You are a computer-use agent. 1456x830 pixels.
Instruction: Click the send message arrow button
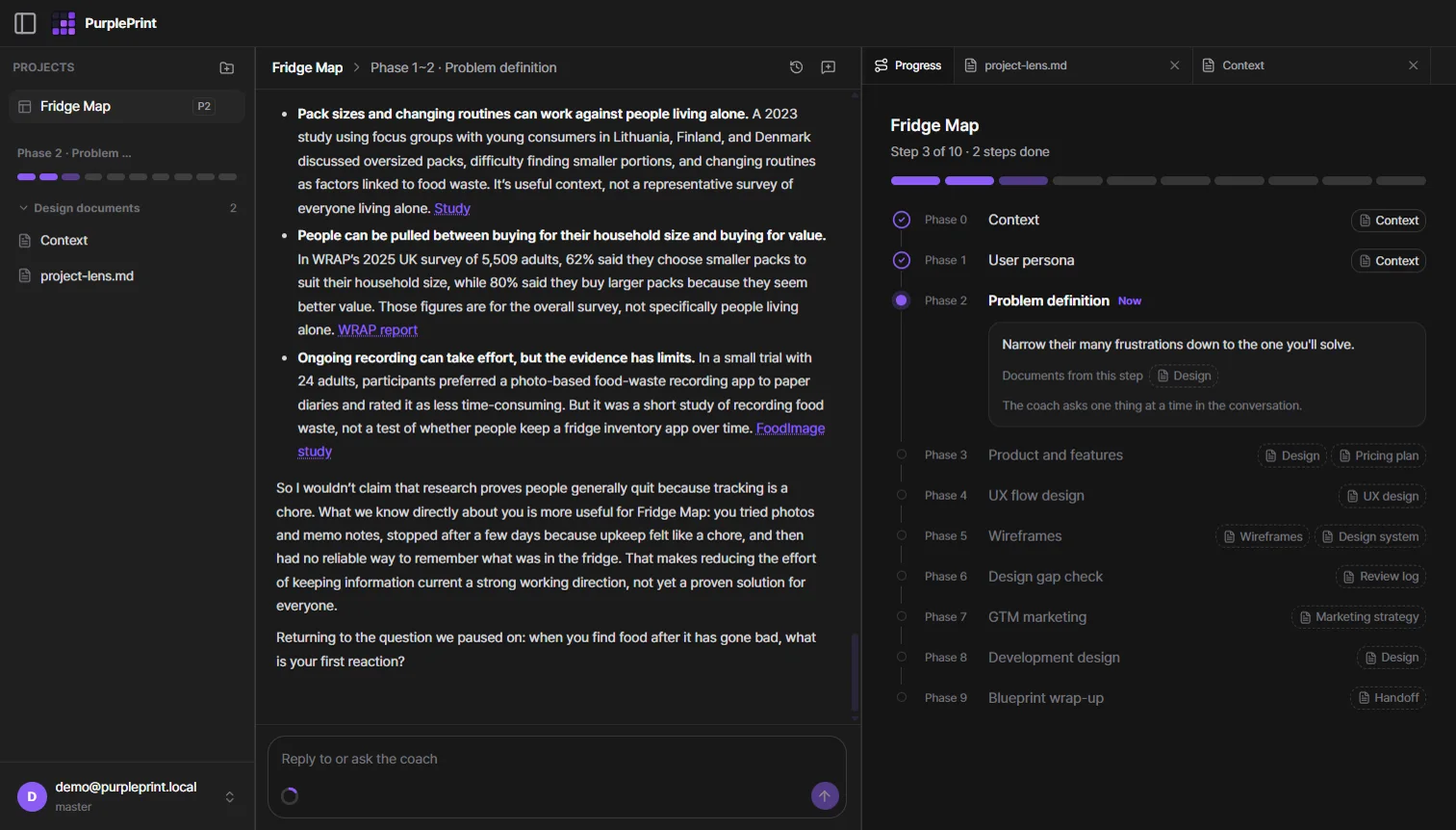825,796
